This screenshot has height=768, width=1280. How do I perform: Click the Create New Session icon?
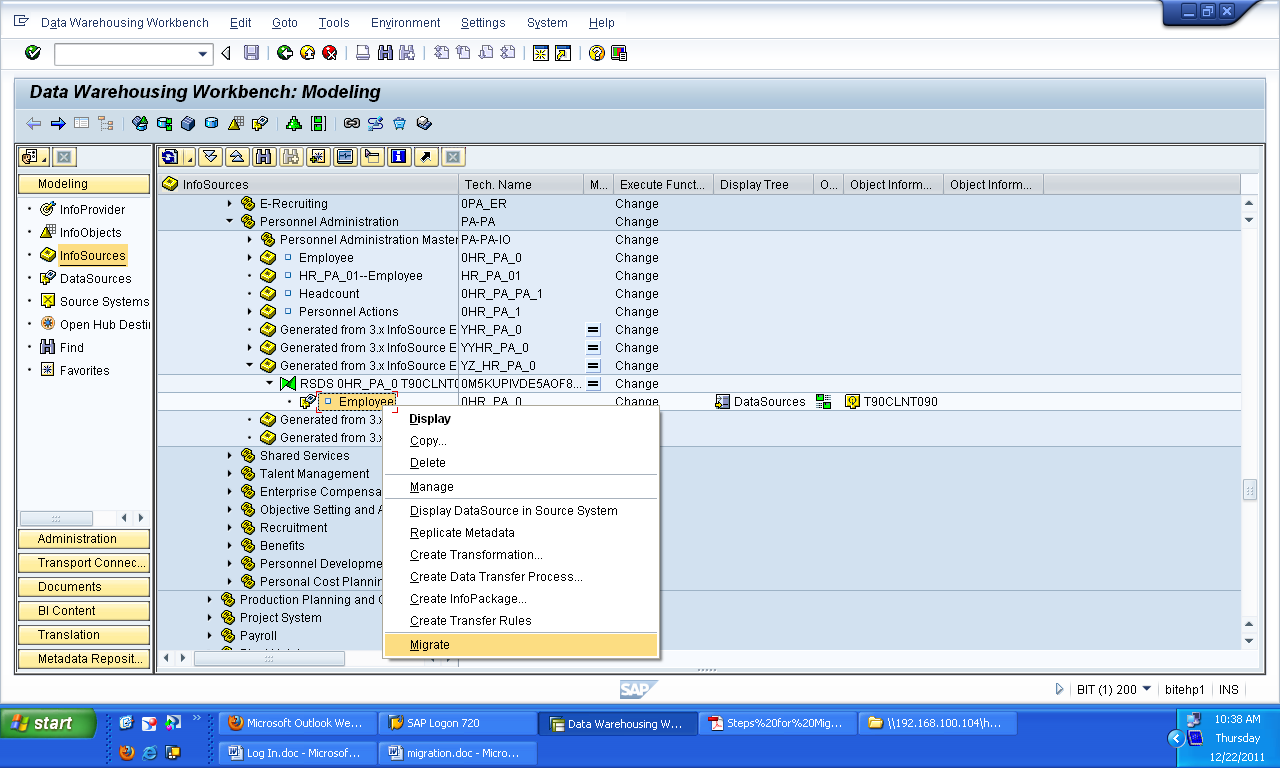click(540, 53)
